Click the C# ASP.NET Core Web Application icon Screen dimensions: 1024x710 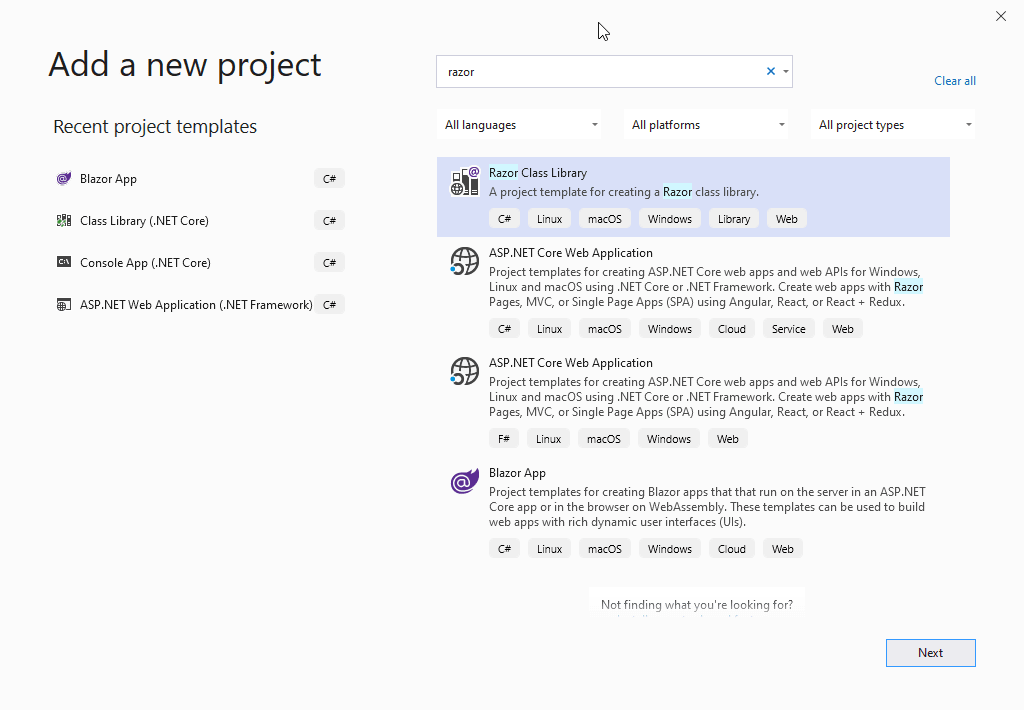click(x=464, y=261)
